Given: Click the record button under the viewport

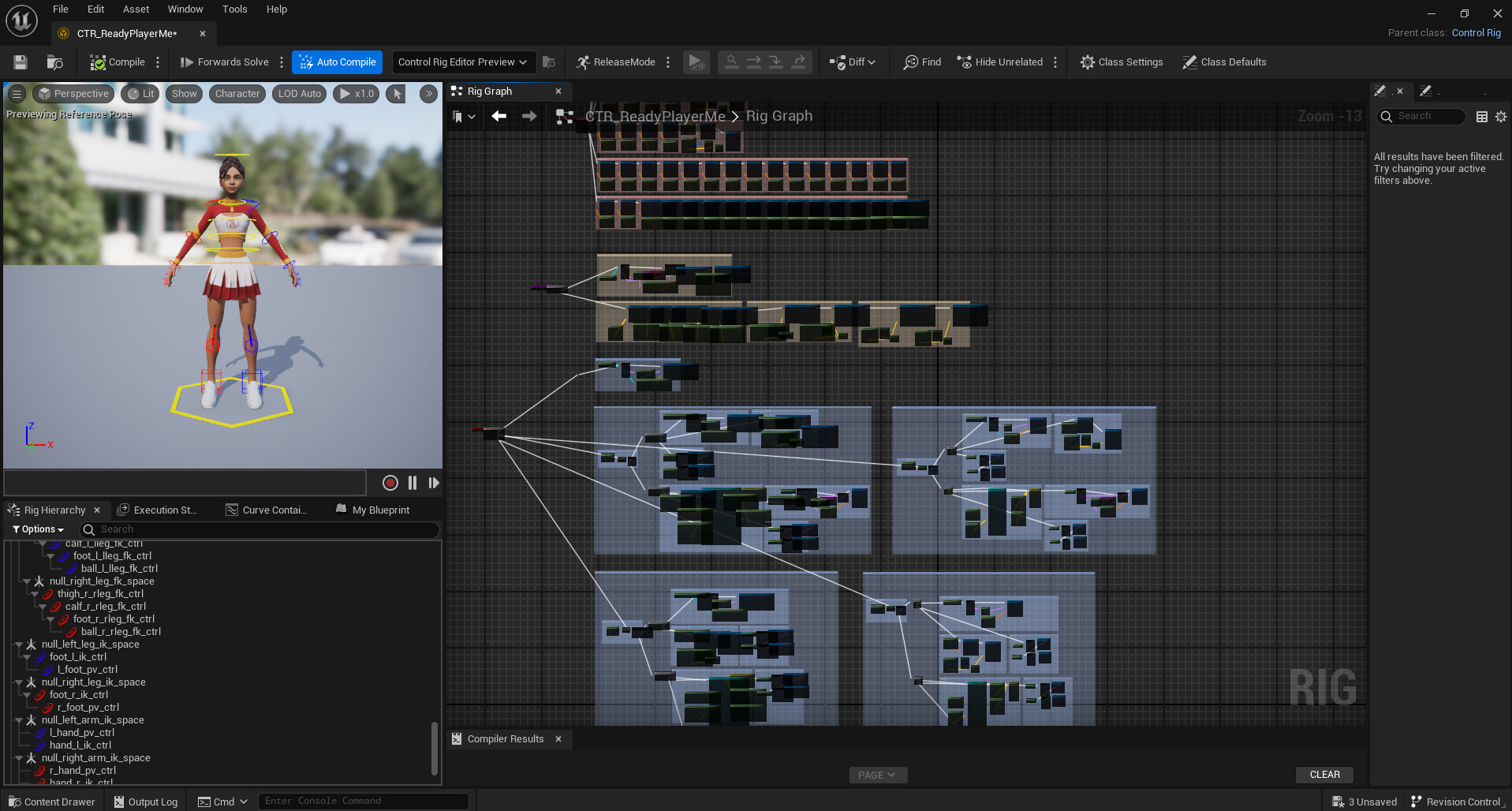Looking at the screenshot, I should [390, 483].
